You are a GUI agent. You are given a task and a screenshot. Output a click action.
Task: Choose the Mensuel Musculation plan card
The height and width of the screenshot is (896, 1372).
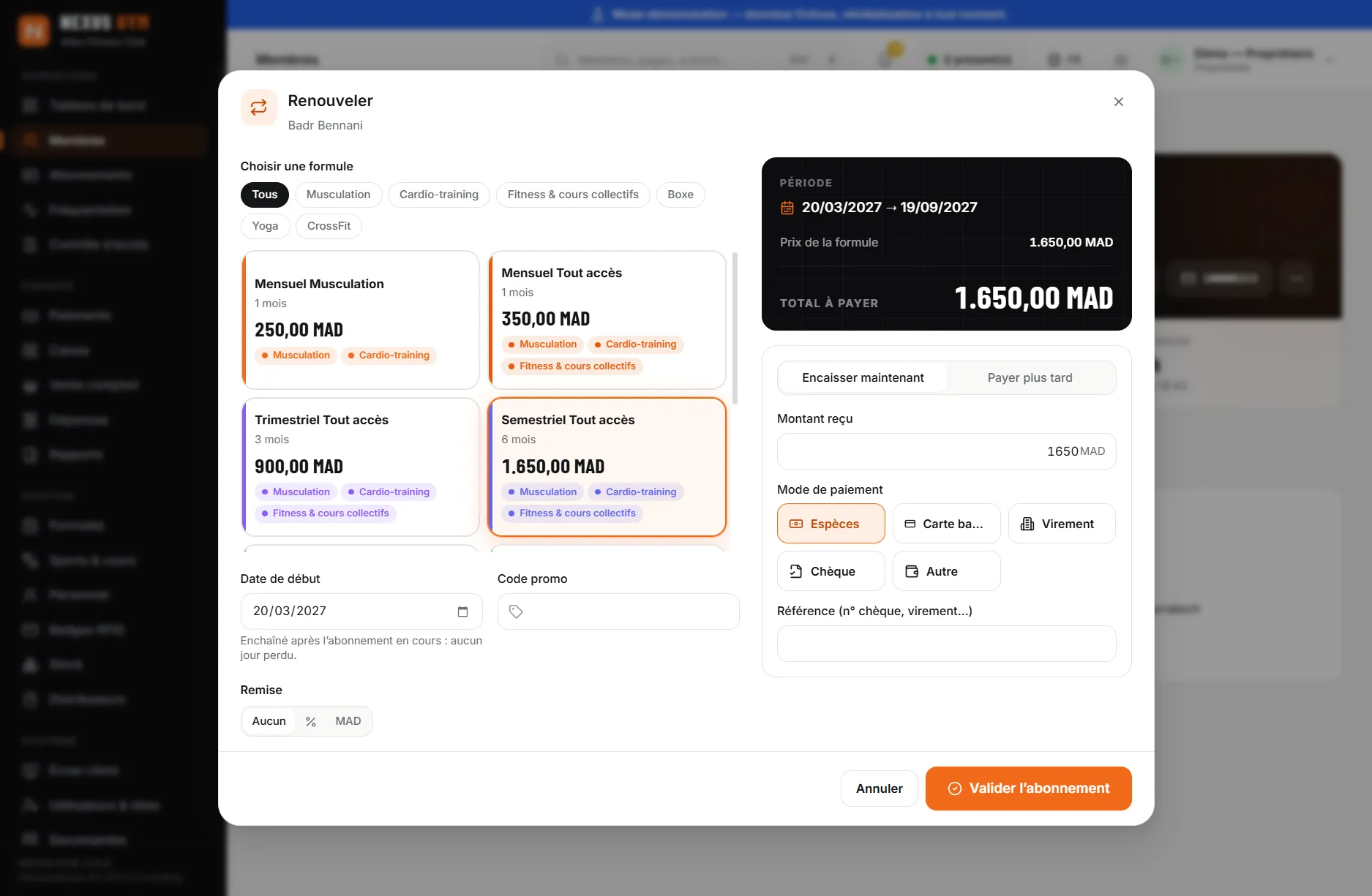(360, 320)
